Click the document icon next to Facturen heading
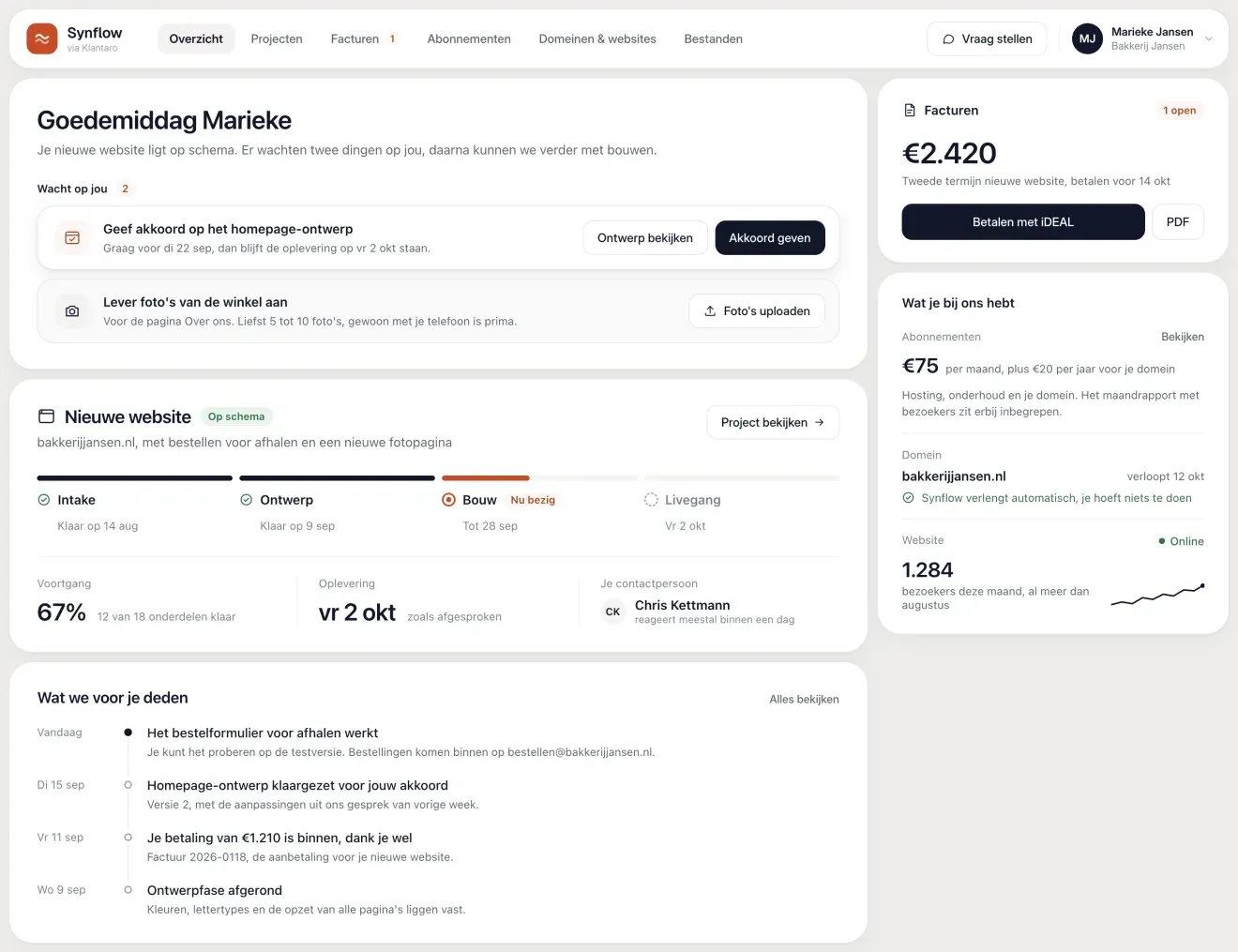 [910, 111]
